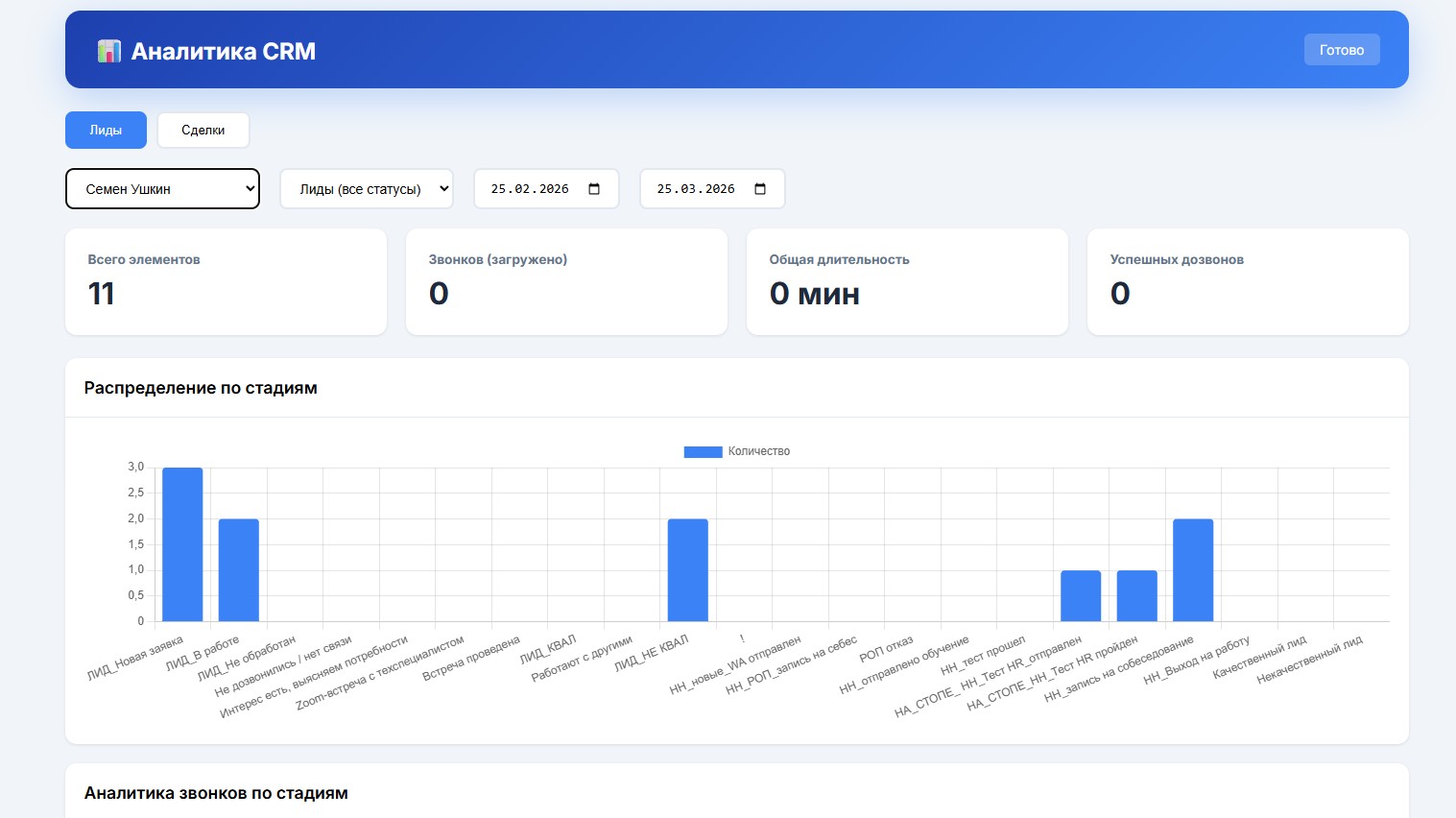
Task: Click the start date field 25.02.2026
Action: click(x=530, y=189)
